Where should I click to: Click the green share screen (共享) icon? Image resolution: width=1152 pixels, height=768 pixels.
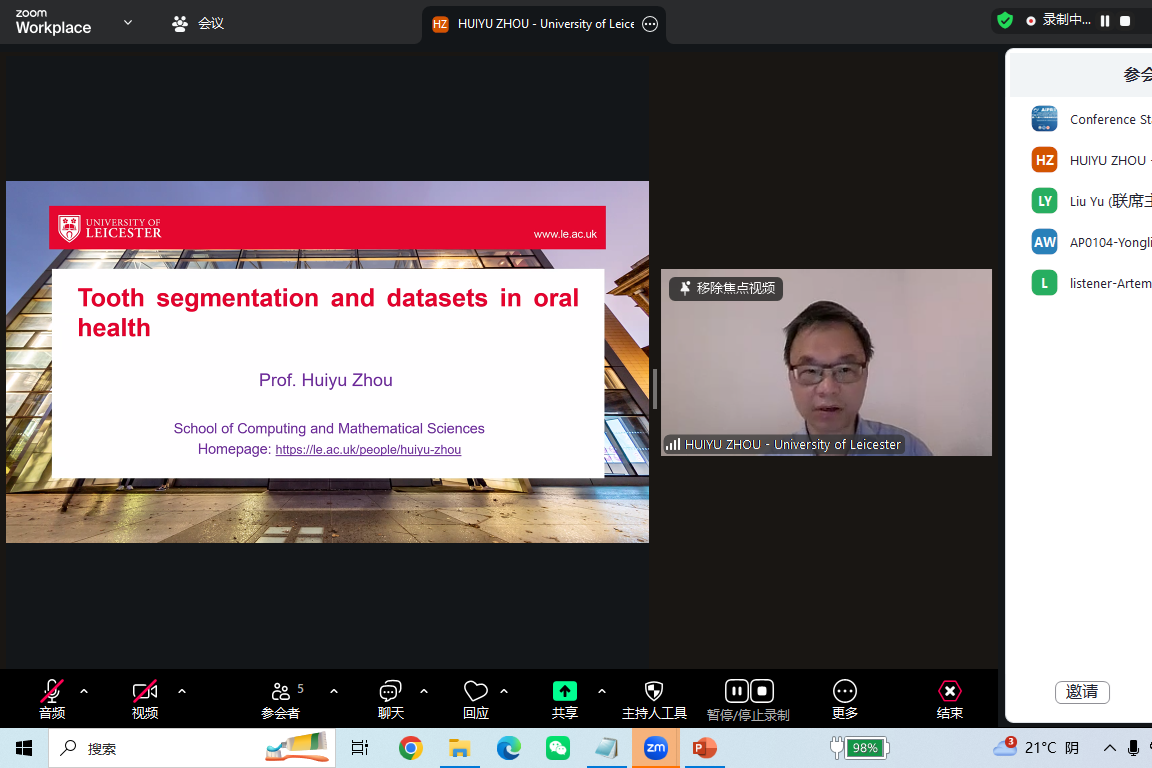(565, 692)
